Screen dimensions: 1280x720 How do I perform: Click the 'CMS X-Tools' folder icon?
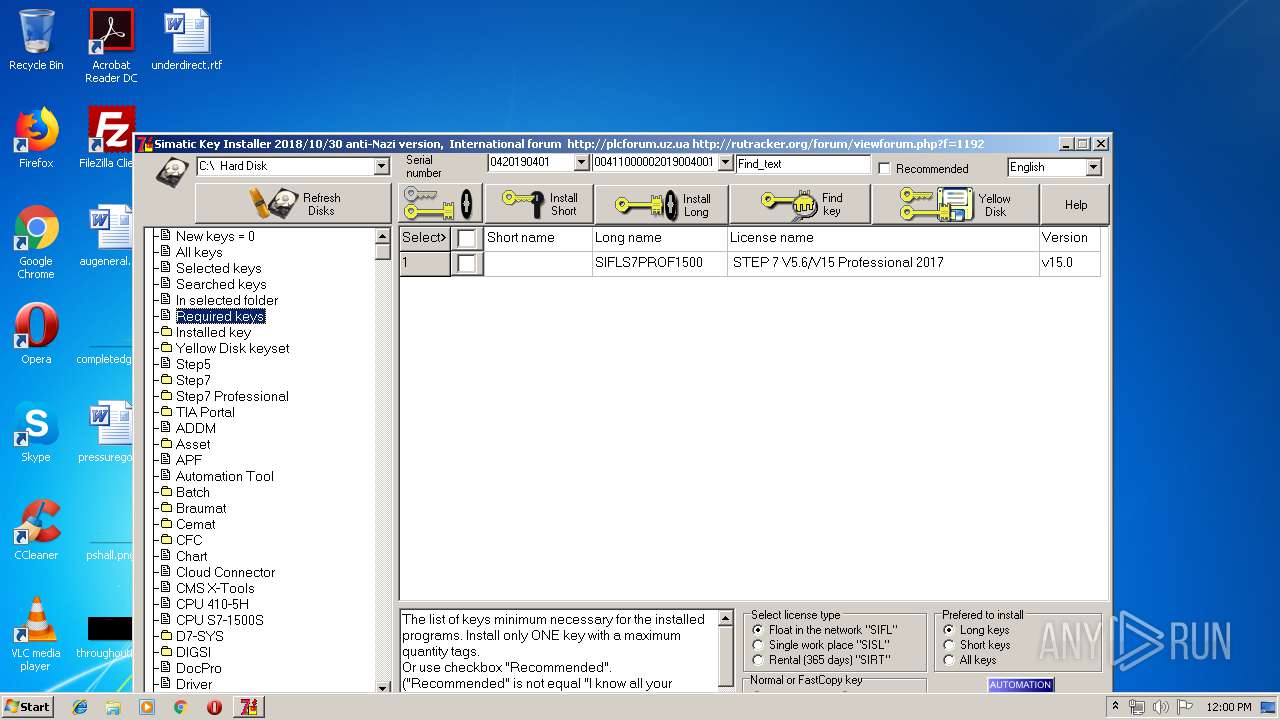pyautogui.click(x=166, y=588)
